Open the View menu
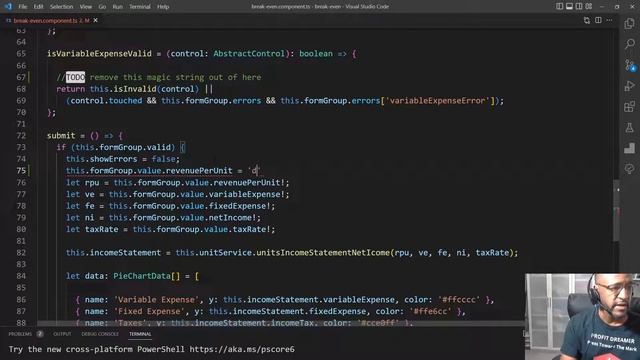 pos(86,7)
